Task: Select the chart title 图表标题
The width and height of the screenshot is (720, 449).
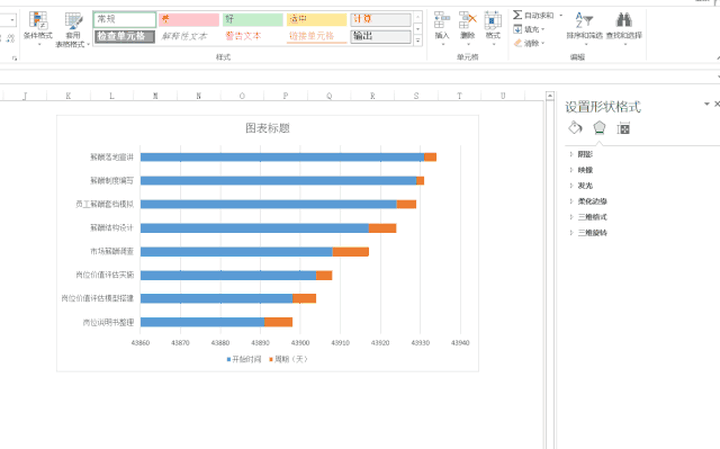Action: 267,128
